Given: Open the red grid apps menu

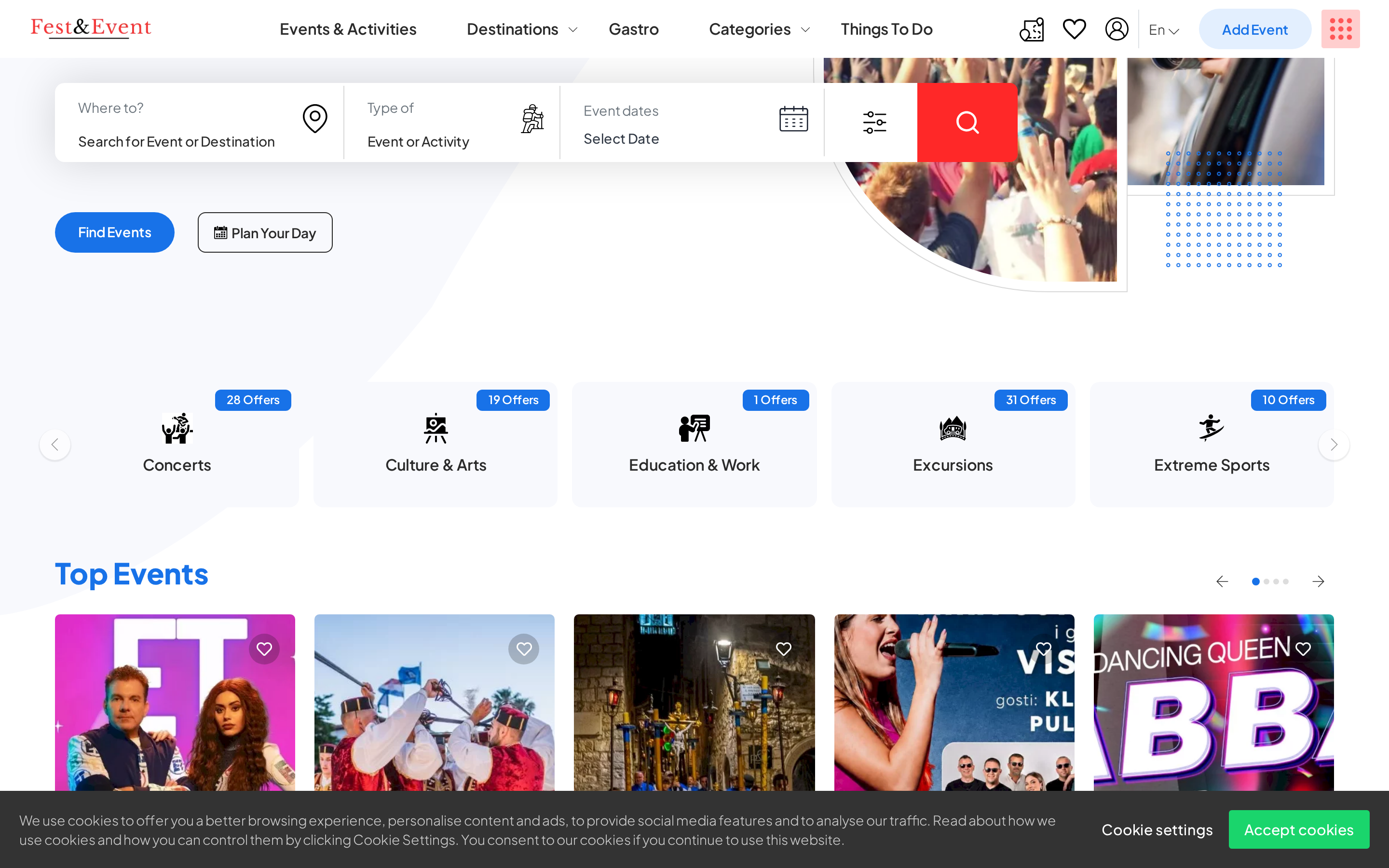Looking at the screenshot, I should coord(1340,29).
